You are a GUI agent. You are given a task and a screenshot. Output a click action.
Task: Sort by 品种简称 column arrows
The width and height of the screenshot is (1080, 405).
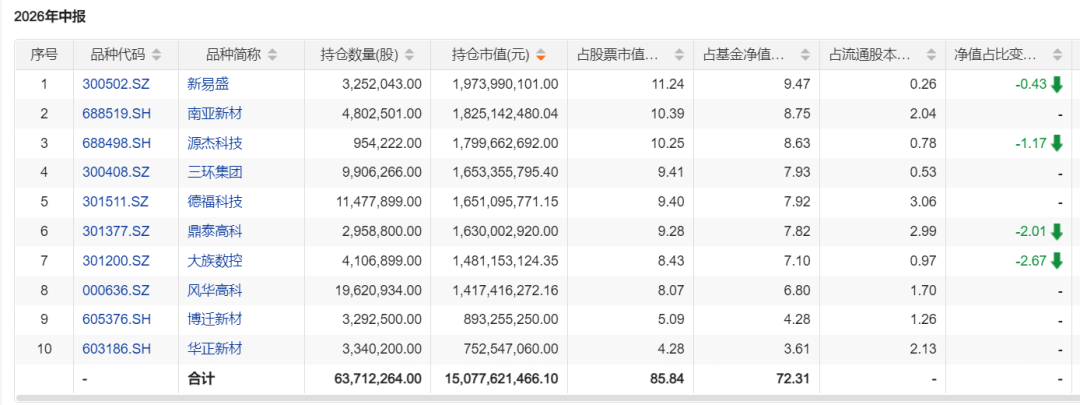(x=273, y=55)
